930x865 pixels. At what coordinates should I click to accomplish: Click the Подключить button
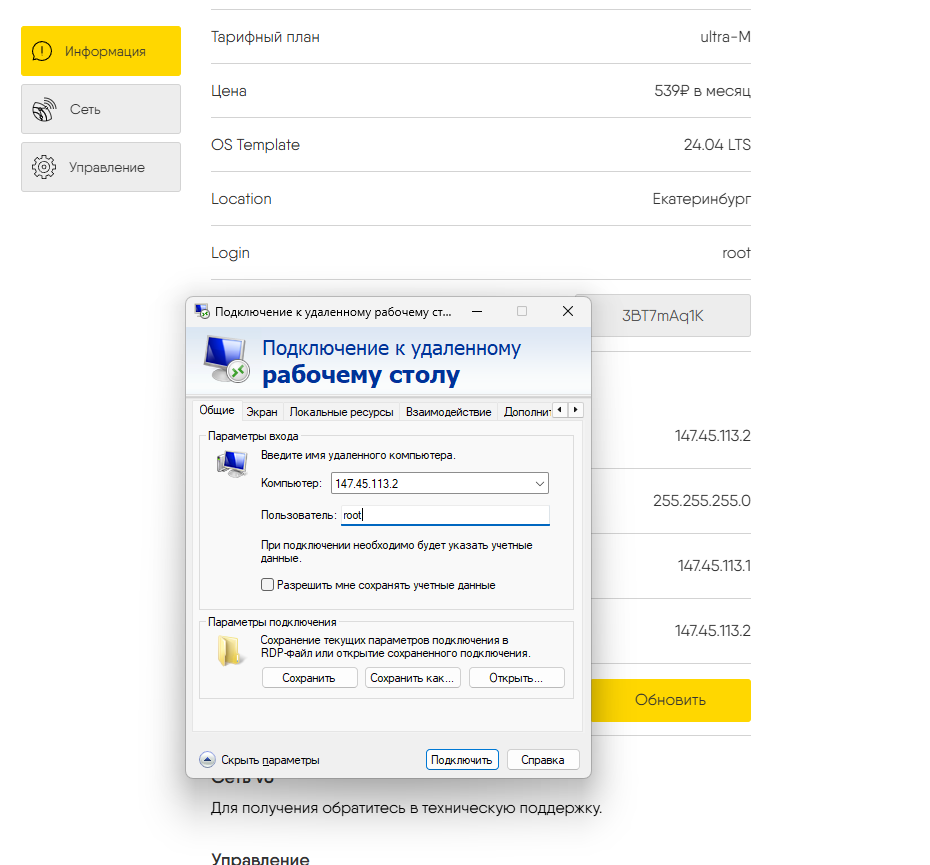click(x=461, y=760)
